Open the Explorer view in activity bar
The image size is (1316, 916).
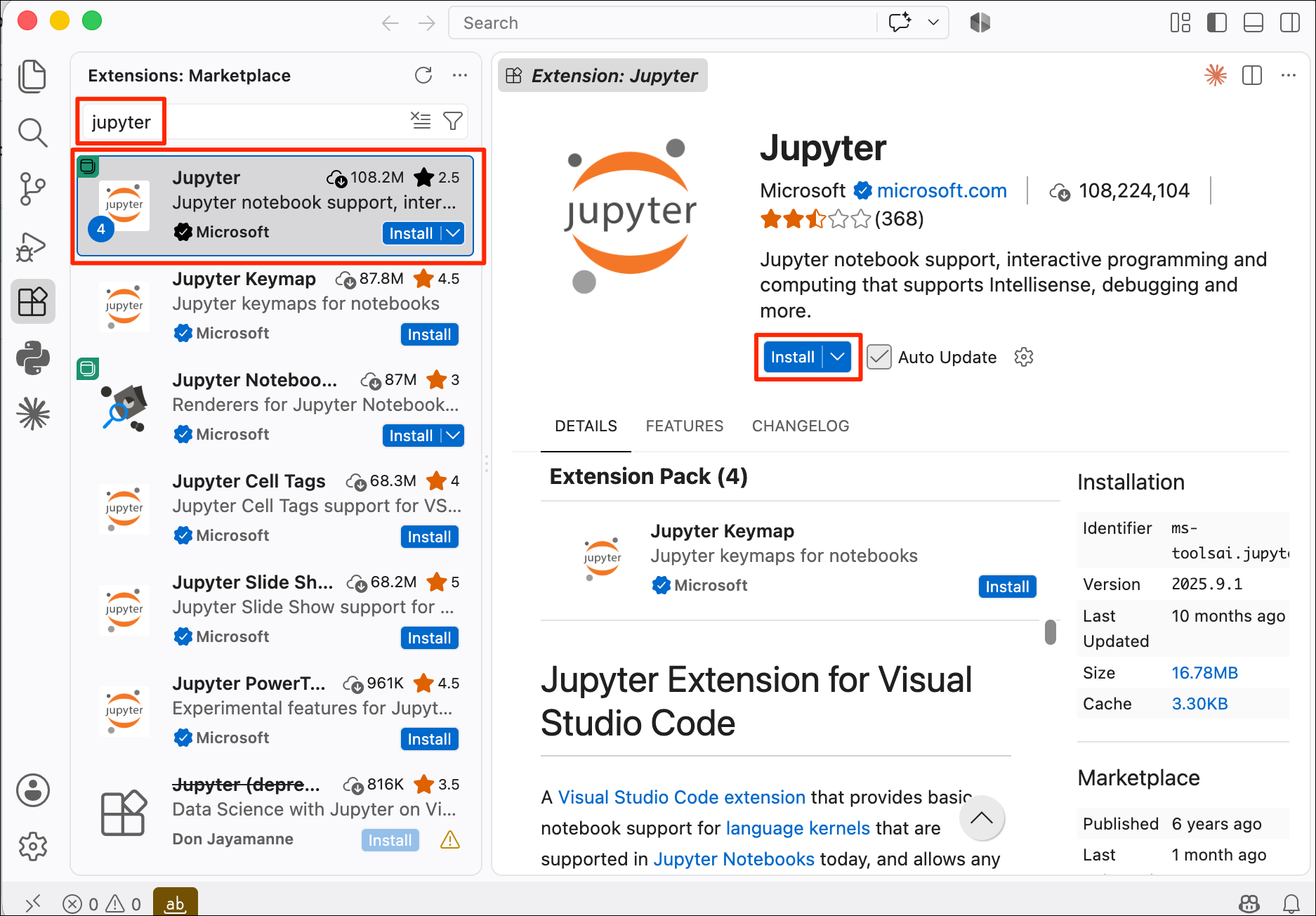point(32,76)
